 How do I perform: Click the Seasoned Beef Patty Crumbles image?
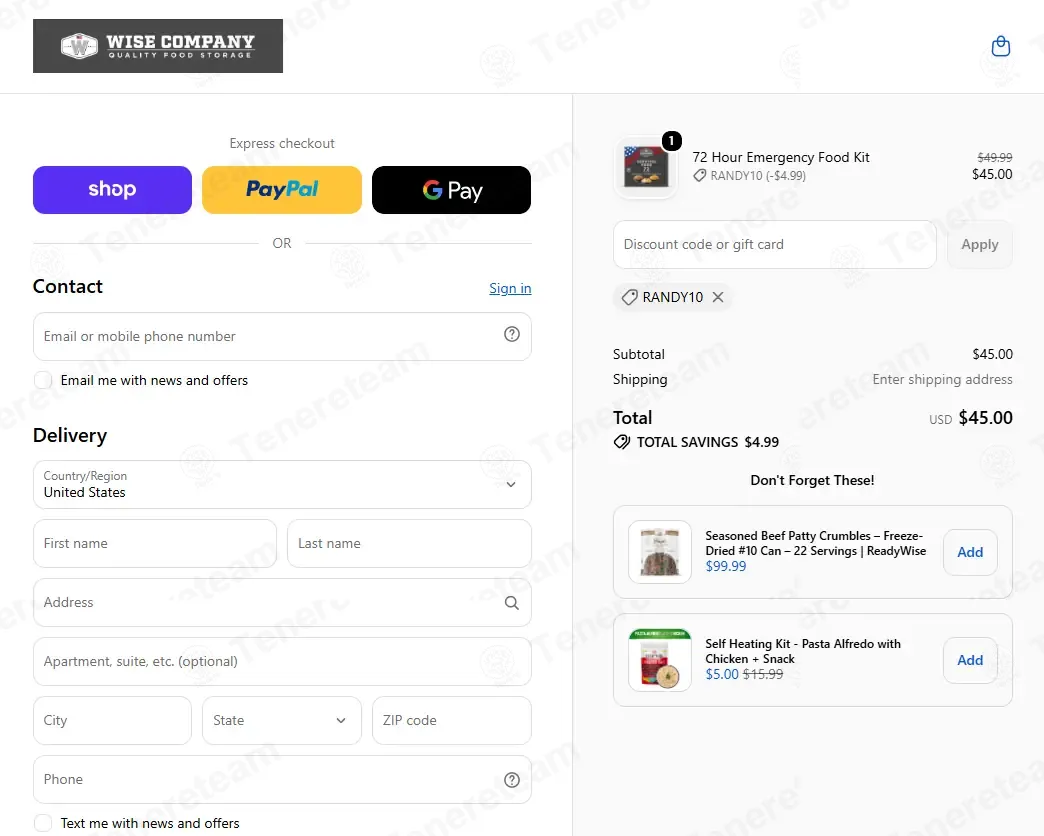point(660,552)
